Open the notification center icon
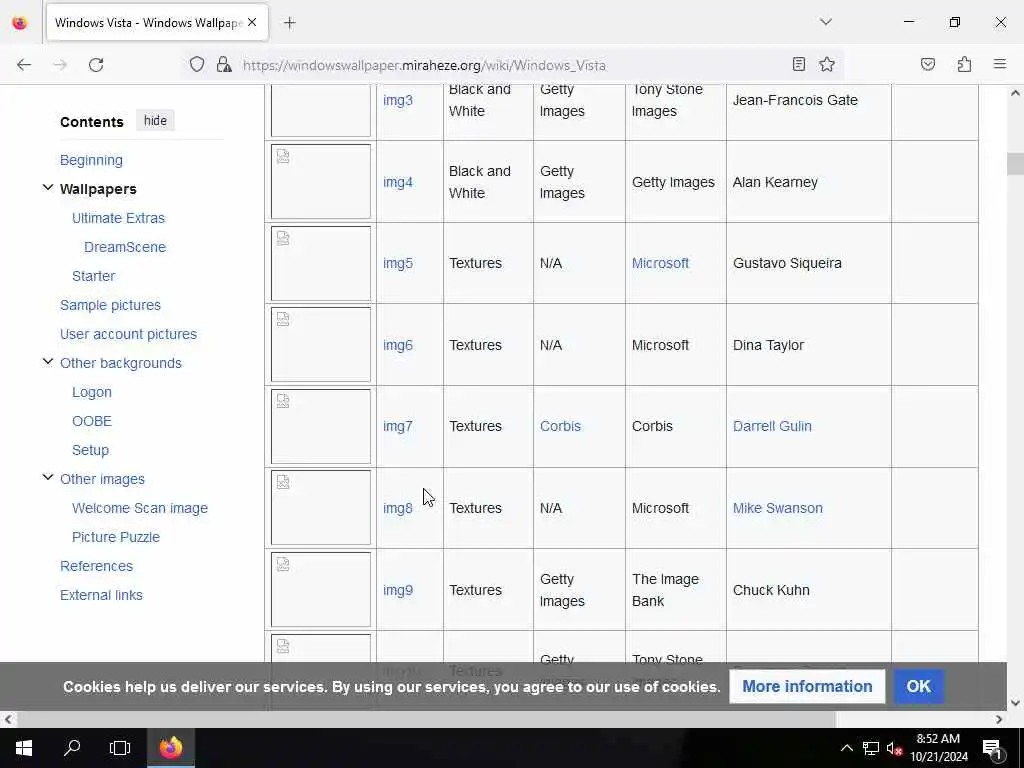Viewport: 1024px width, 768px height. coord(992,749)
